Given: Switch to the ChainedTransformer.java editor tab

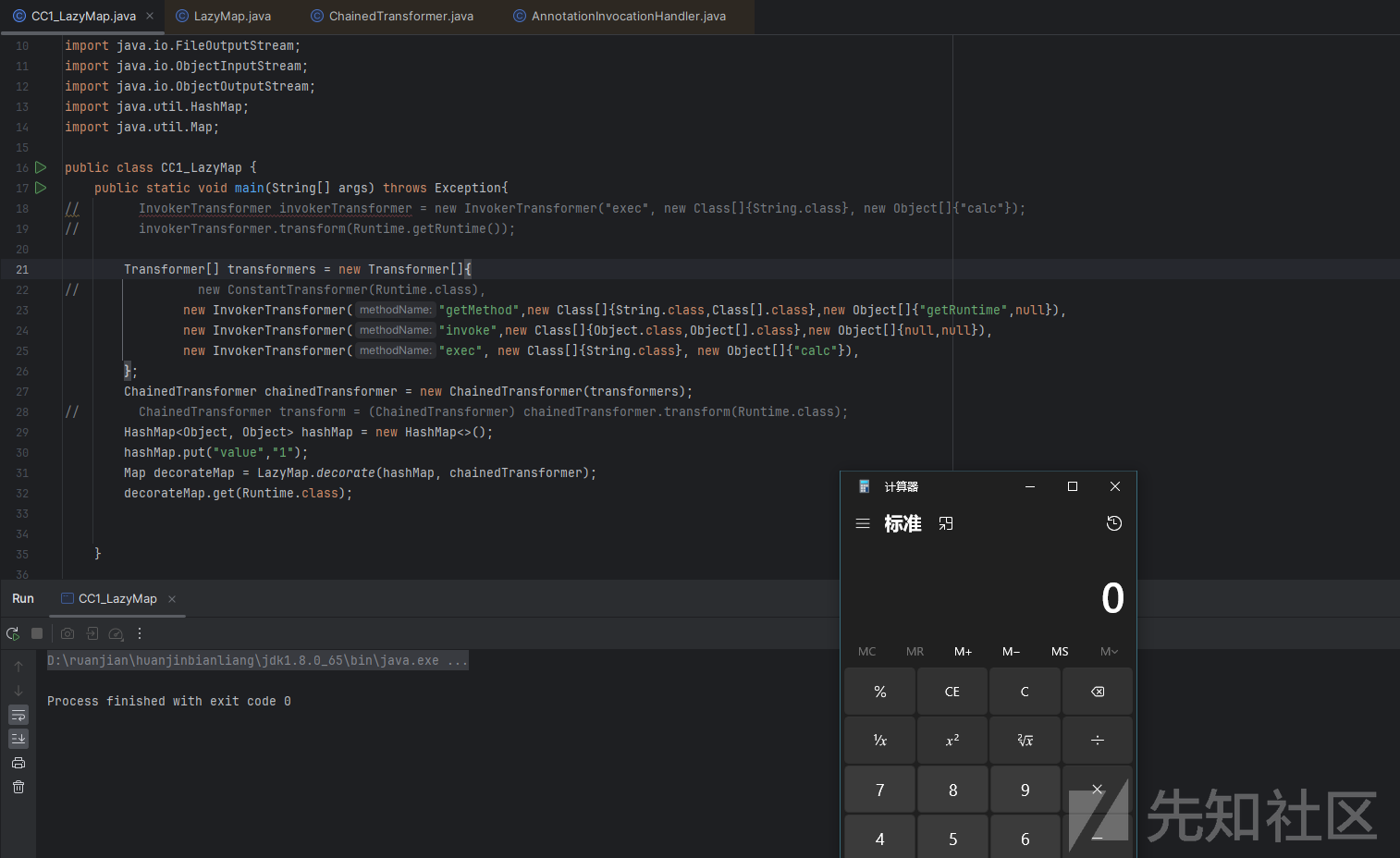Looking at the screenshot, I should pyautogui.click(x=392, y=16).
